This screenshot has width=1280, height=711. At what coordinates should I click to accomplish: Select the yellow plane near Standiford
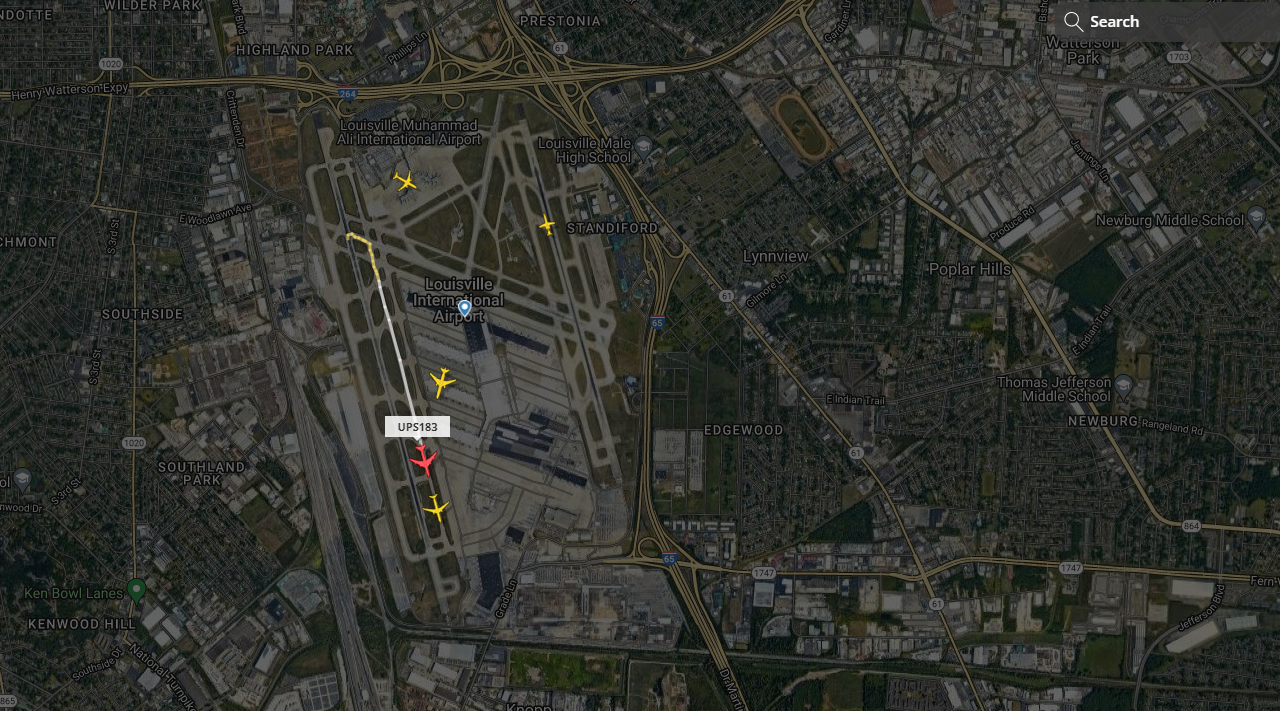pyautogui.click(x=547, y=225)
